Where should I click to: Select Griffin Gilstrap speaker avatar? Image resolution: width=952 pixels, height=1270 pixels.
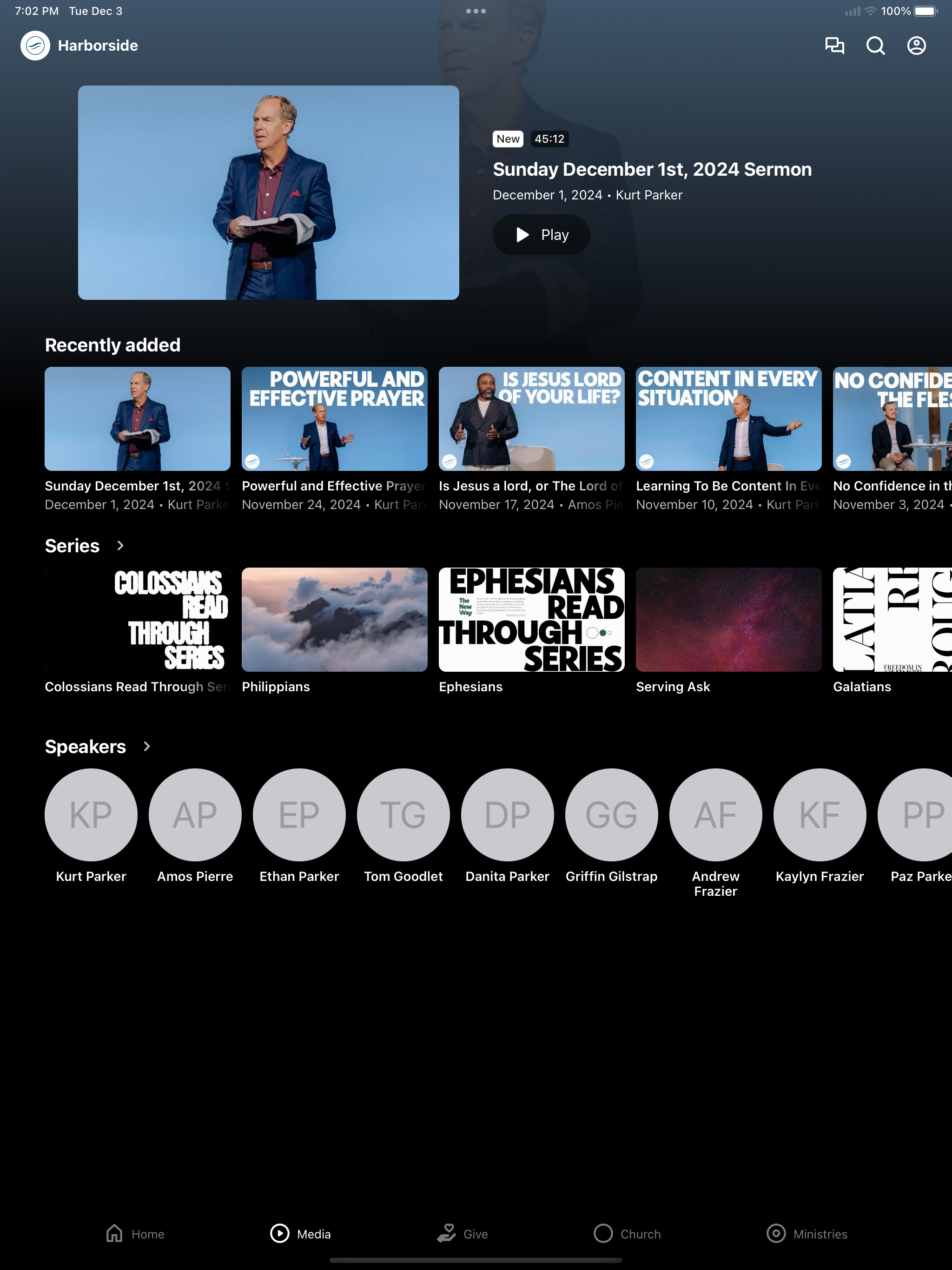pyautogui.click(x=611, y=814)
